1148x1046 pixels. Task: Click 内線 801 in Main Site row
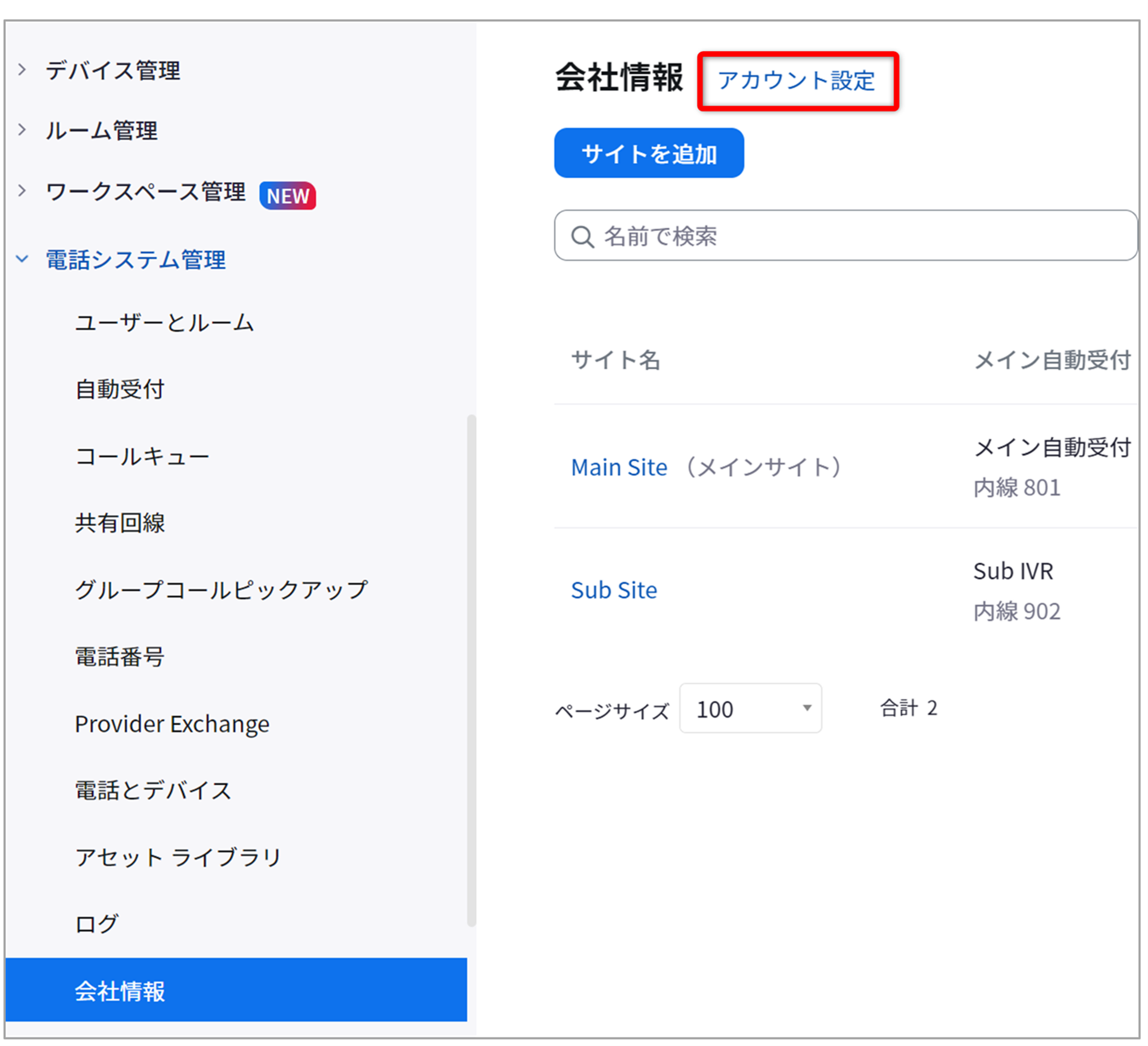(x=1017, y=488)
